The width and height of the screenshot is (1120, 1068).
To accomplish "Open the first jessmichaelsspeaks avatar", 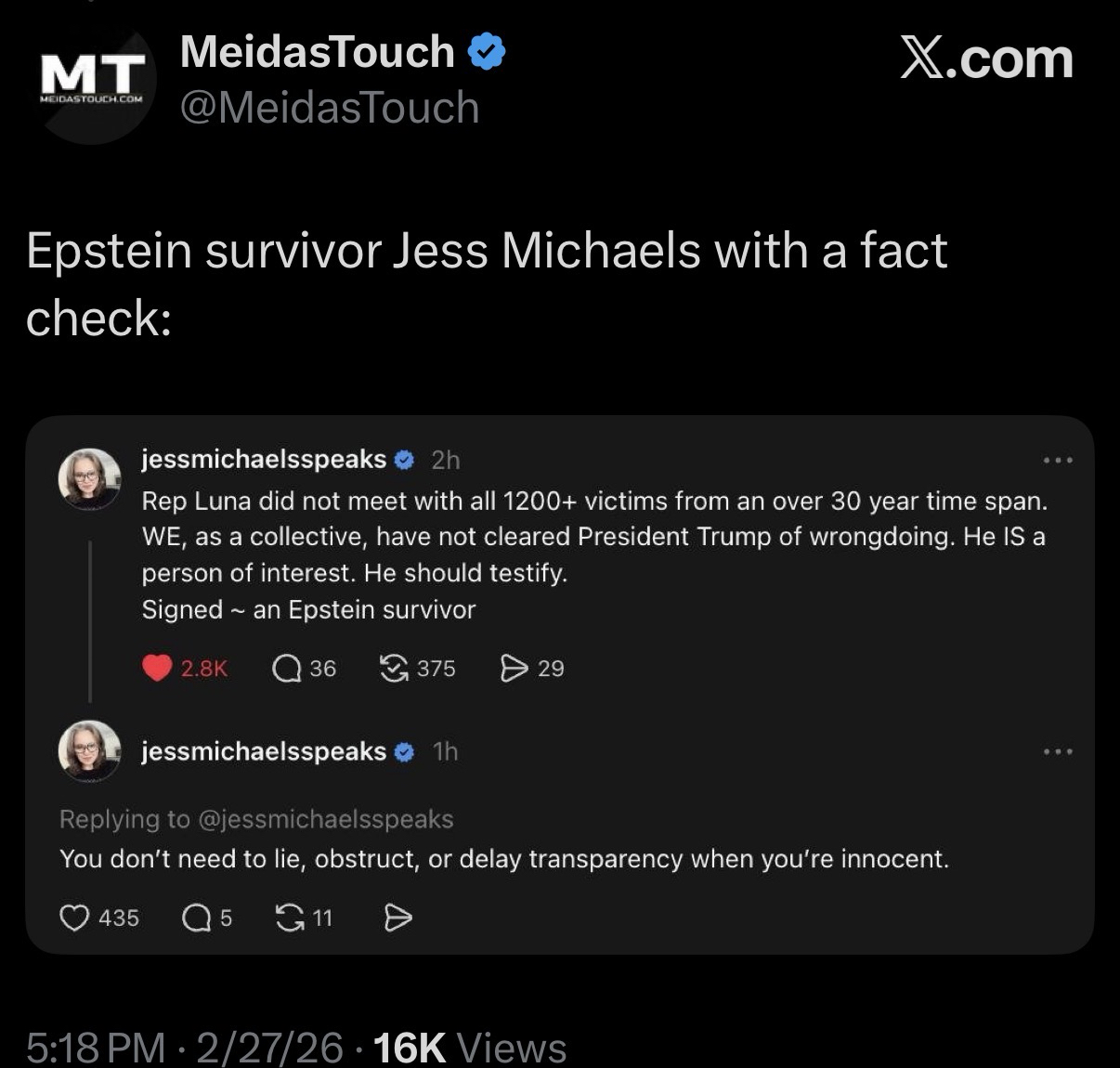I will (x=90, y=479).
